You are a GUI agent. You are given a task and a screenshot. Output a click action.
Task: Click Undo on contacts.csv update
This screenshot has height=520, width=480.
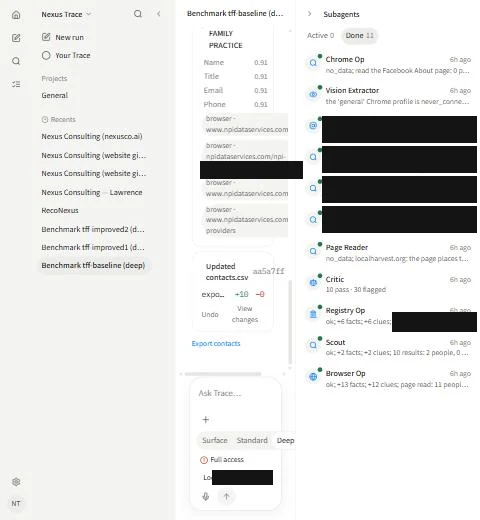point(210,314)
